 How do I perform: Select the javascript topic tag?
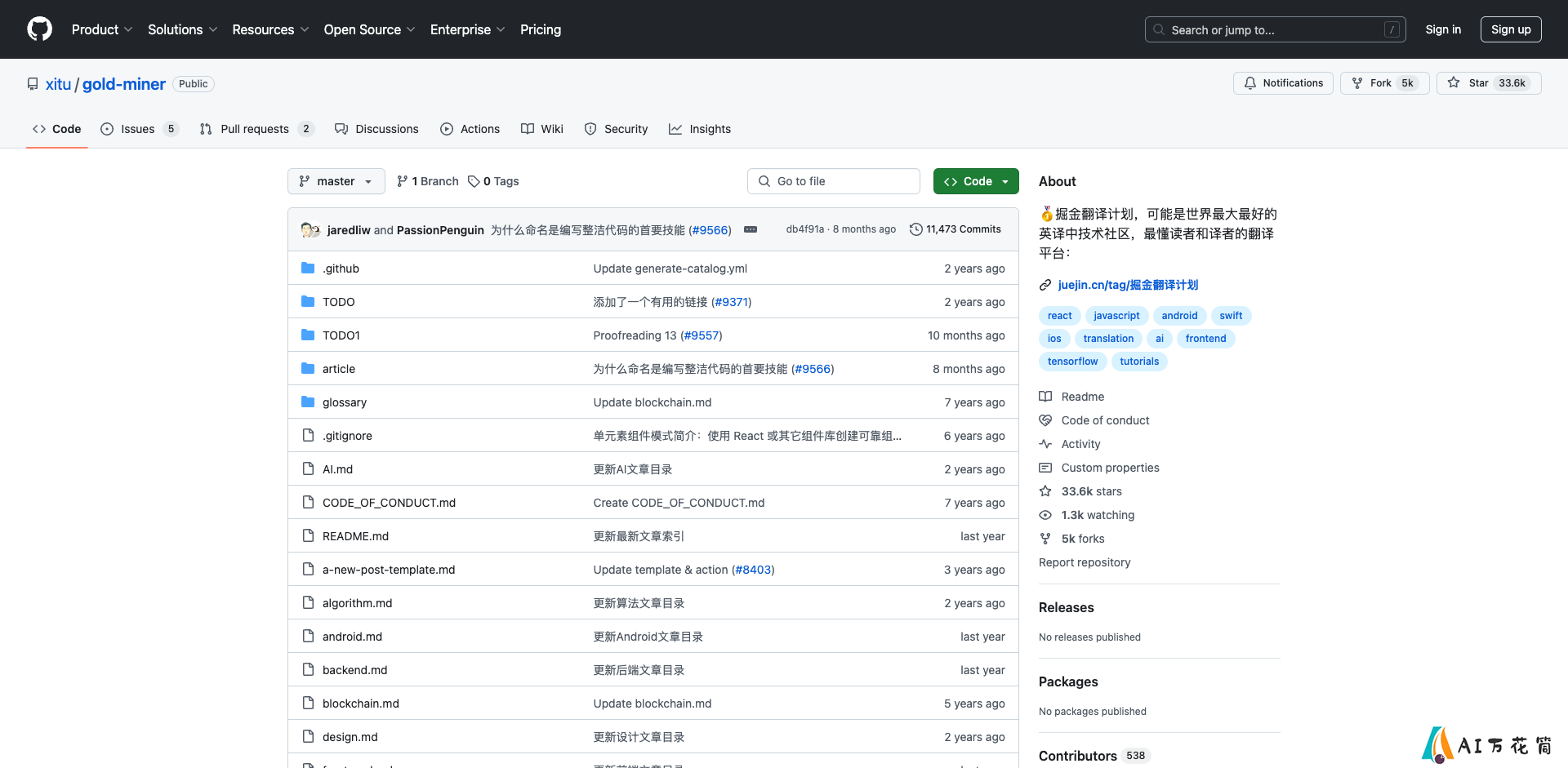pos(1116,316)
